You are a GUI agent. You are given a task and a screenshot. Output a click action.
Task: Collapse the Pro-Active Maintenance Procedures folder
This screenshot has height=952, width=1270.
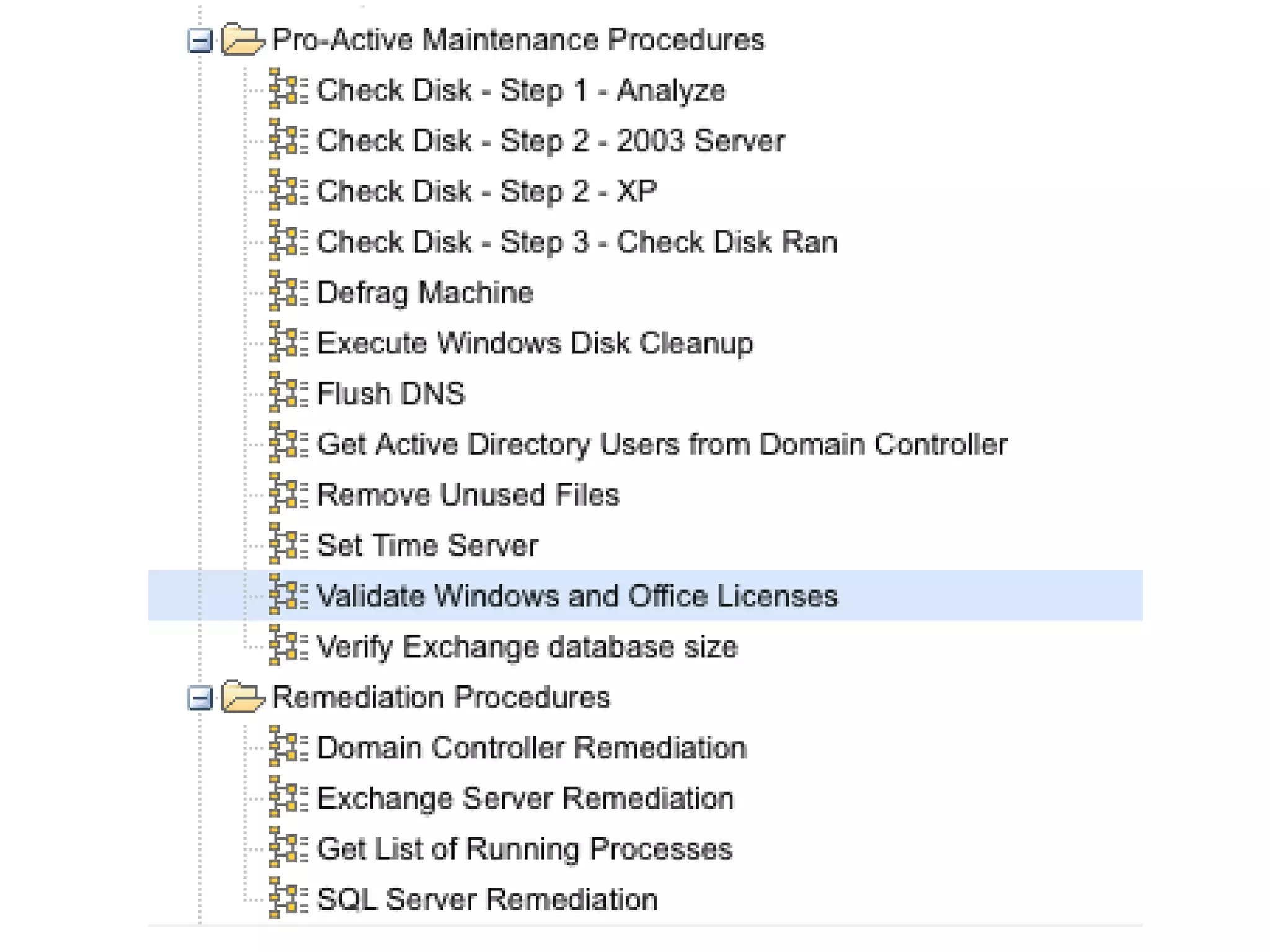[x=200, y=41]
